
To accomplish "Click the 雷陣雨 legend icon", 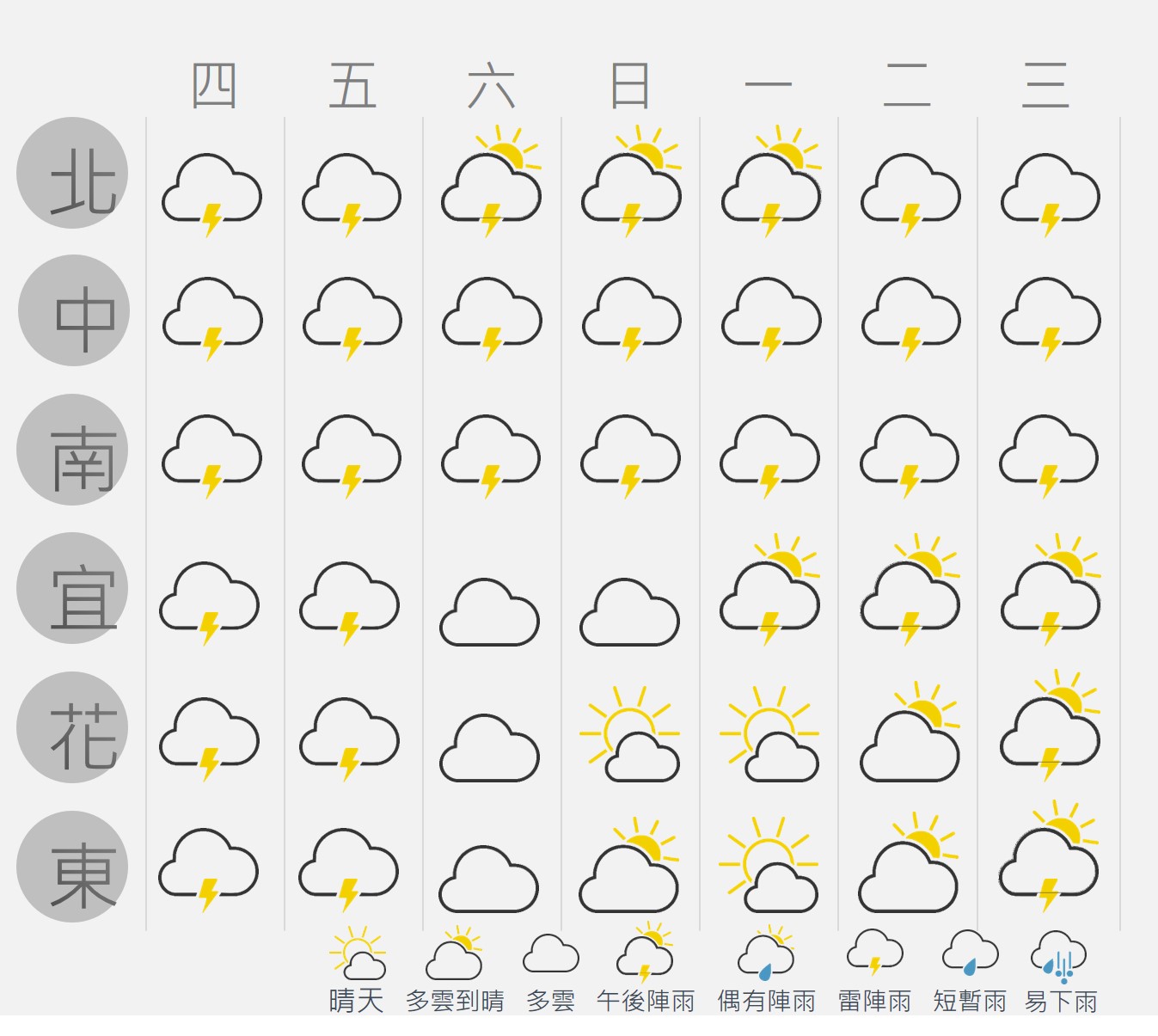I will tap(875, 952).
